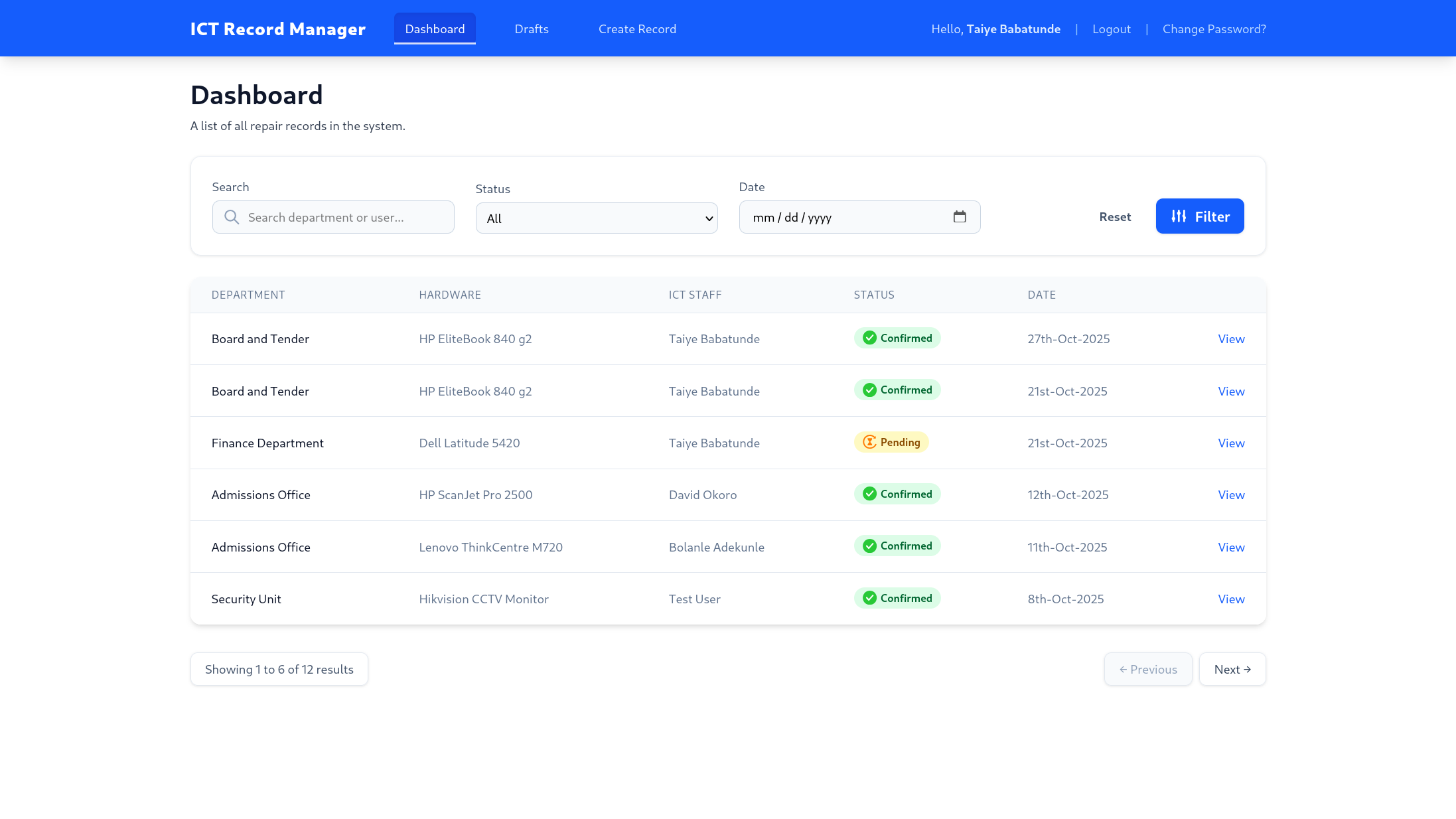Click the search magnifier icon

click(x=232, y=217)
